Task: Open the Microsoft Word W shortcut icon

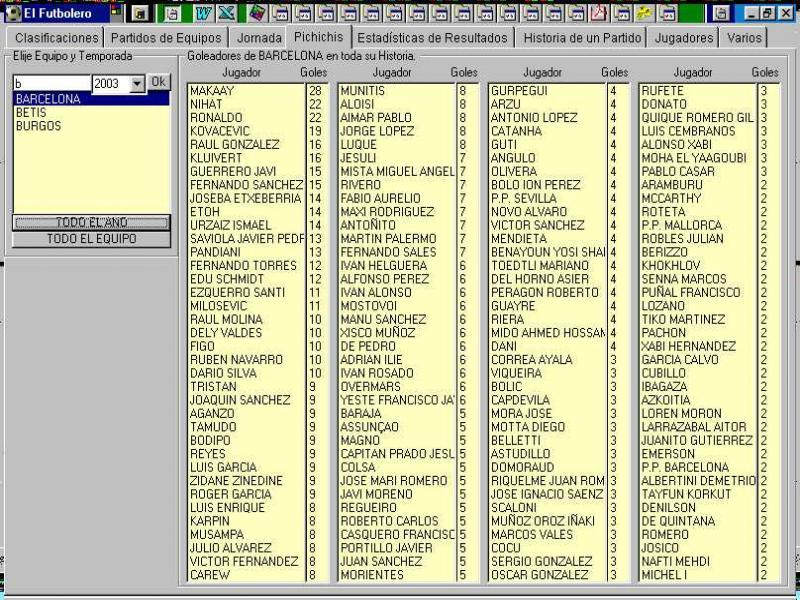Action: [203, 13]
